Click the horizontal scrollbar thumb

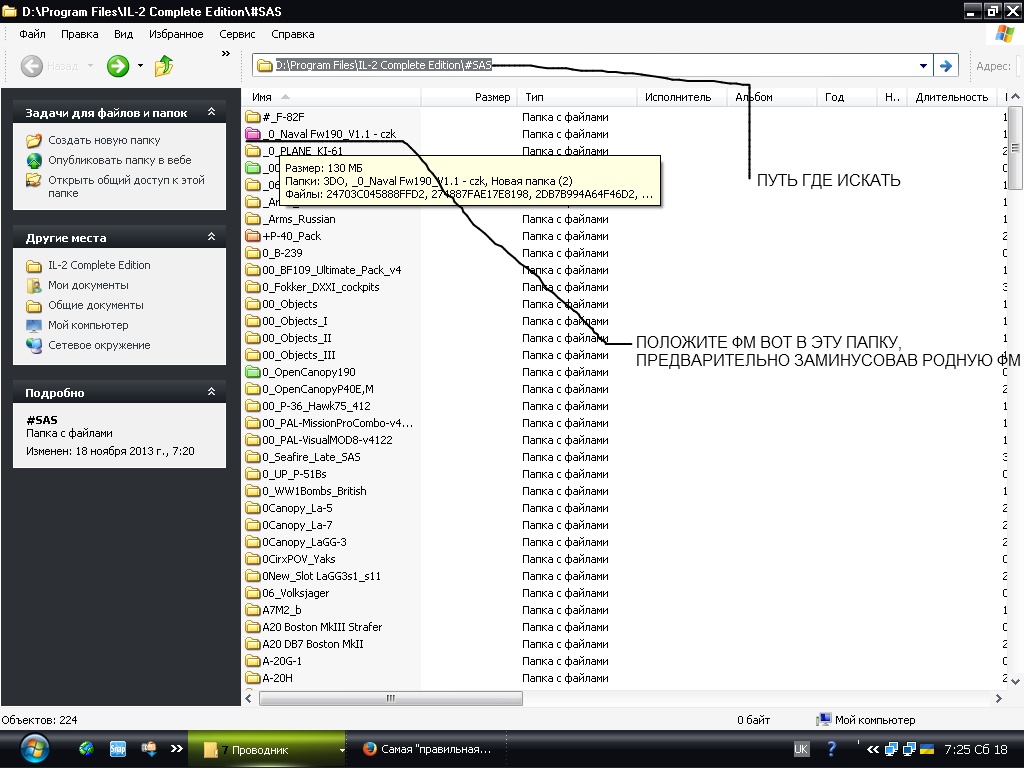click(391, 698)
